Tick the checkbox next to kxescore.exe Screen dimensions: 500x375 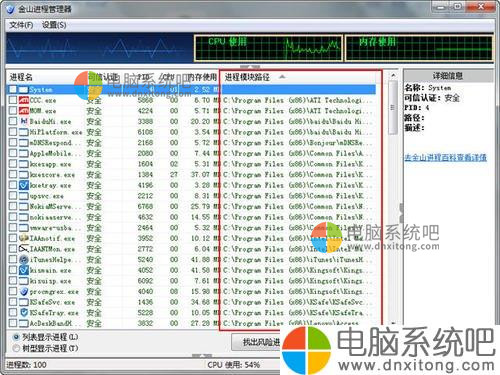13,174
